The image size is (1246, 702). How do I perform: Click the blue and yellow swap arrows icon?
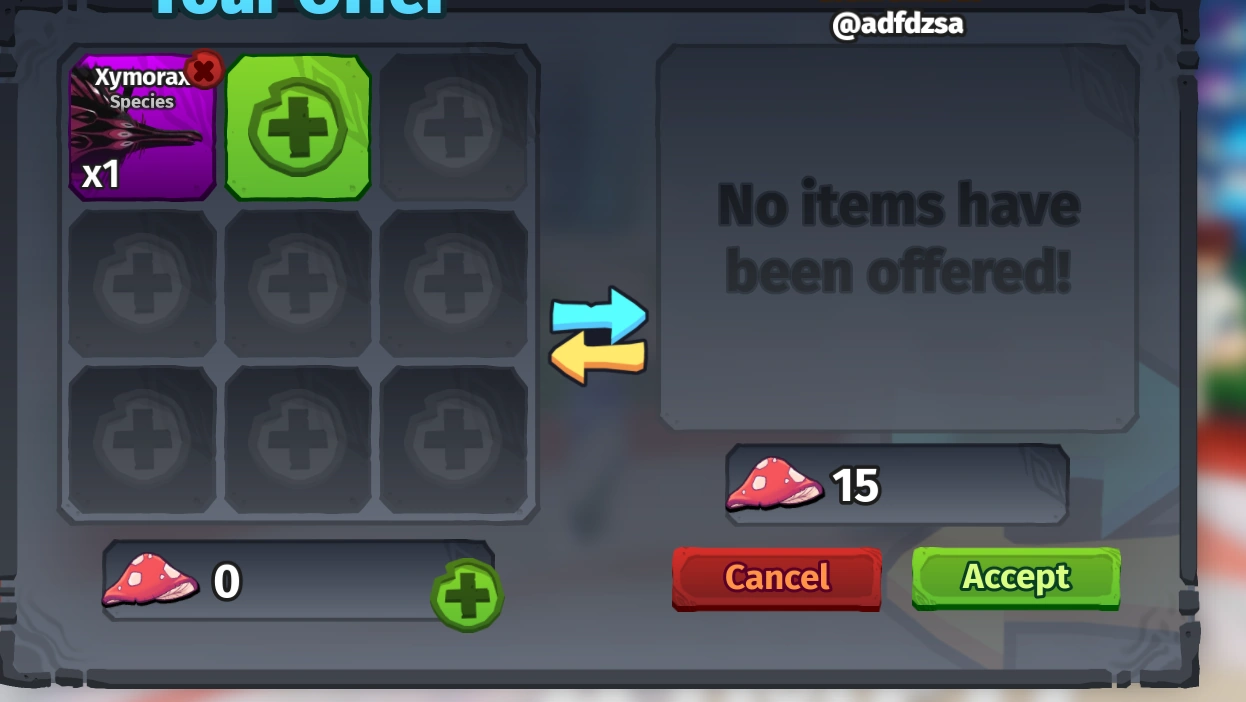tap(598, 336)
